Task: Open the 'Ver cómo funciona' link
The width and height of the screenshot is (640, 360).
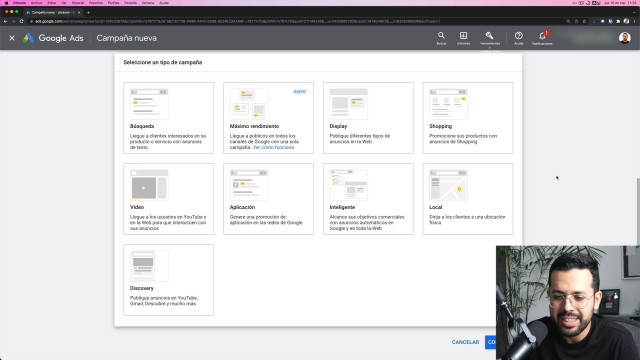Action: pos(273,147)
